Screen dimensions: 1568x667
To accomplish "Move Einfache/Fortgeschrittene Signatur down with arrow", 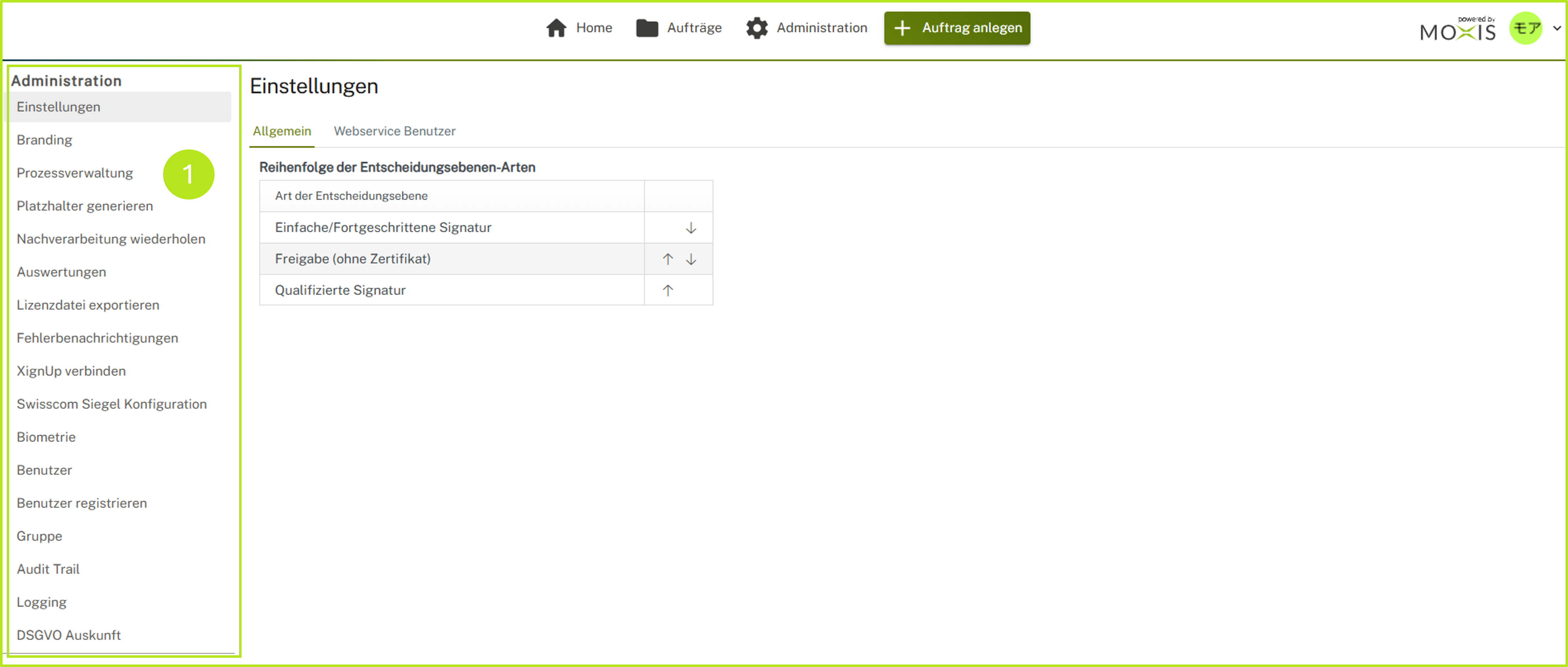I will pos(691,228).
